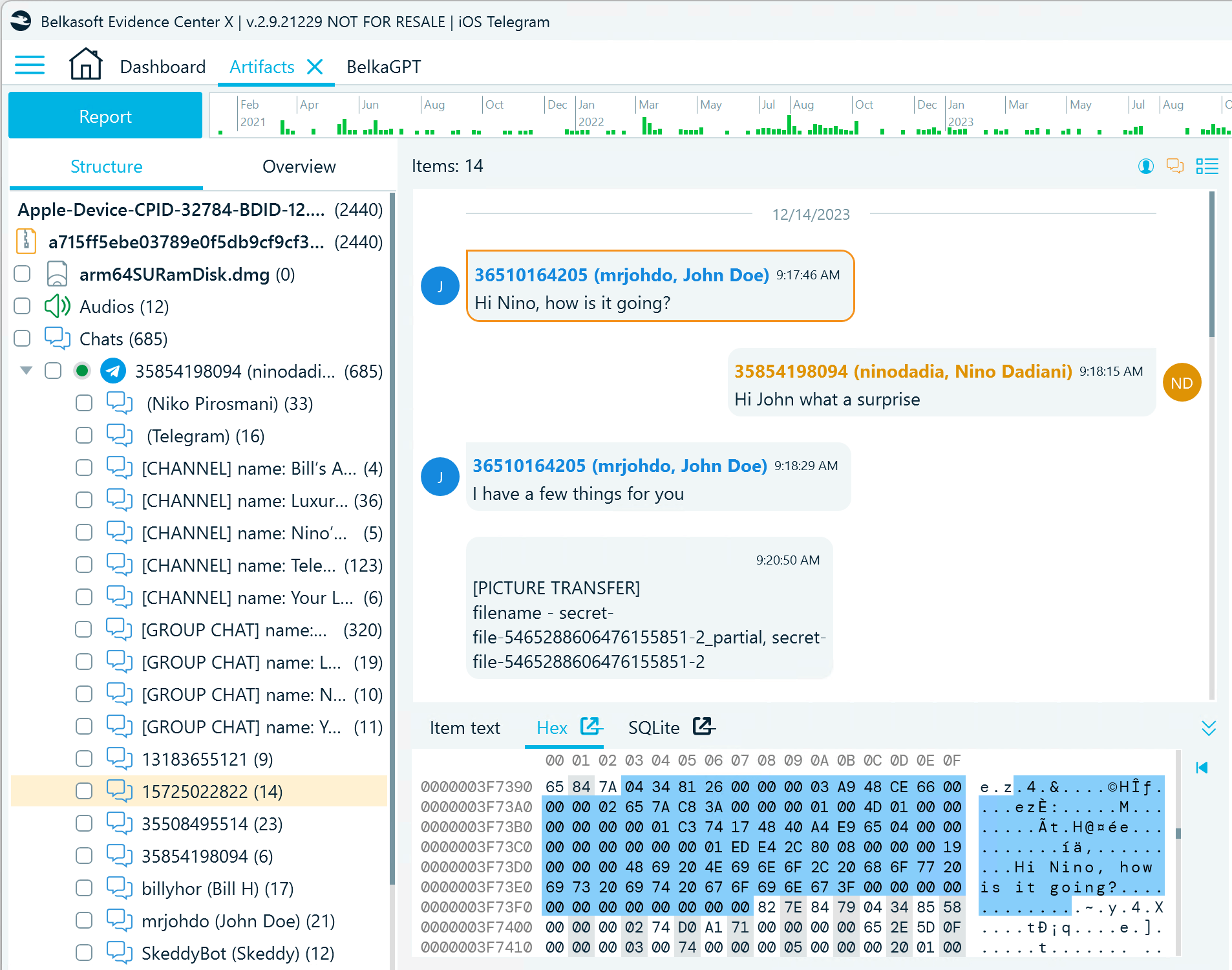
Task: Collapse the bottom details panel chevron
Action: 1208,728
